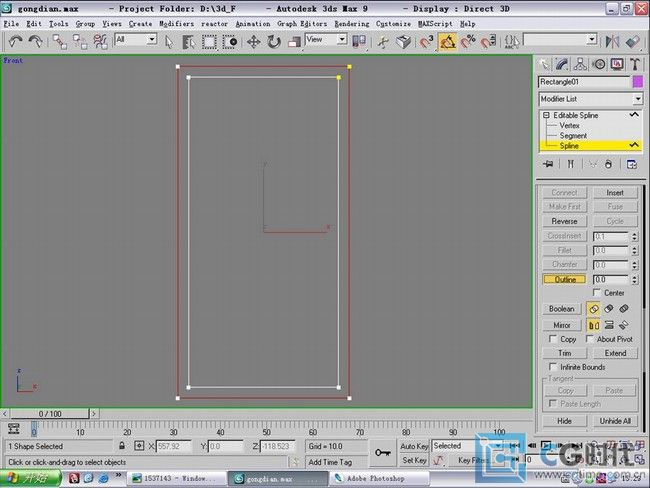Switch to the Display command panel tab
This screenshot has height=488, width=650.
pos(617,64)
